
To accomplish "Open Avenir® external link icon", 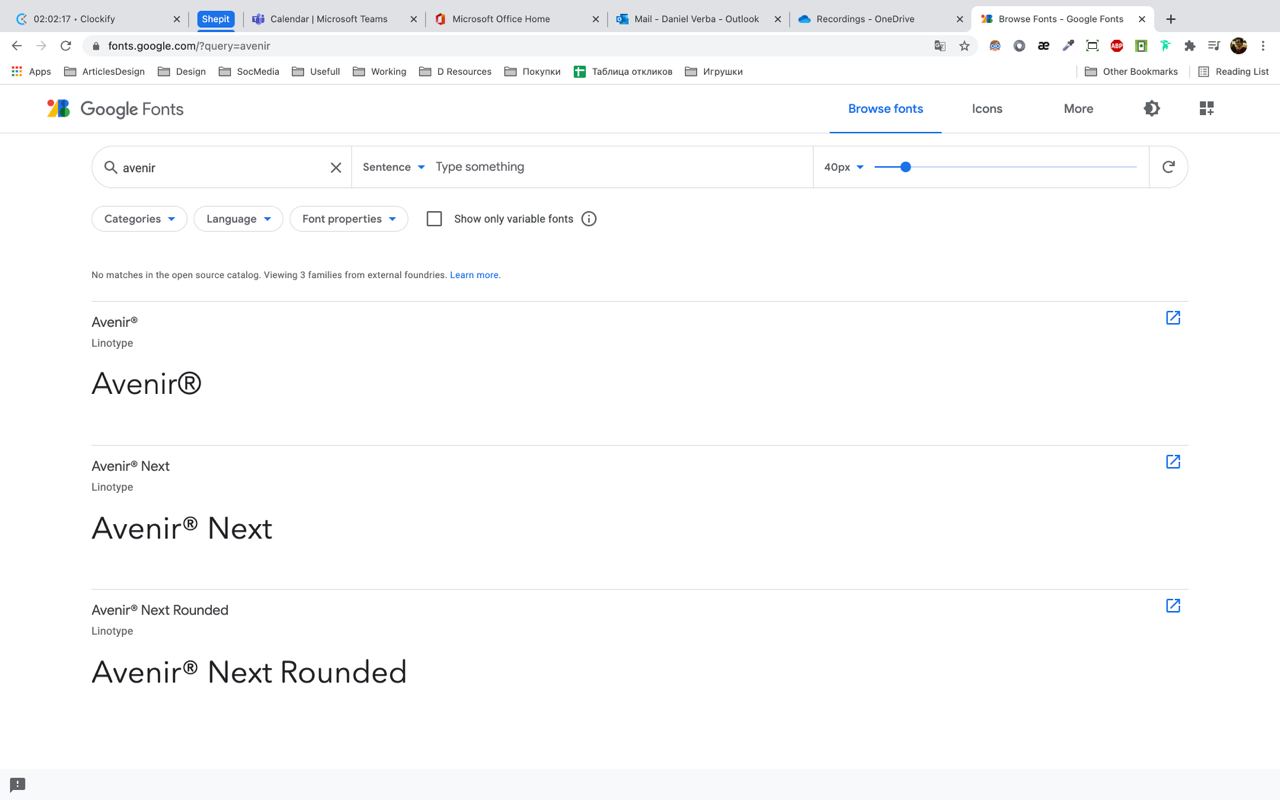I will coord(1173,318).
